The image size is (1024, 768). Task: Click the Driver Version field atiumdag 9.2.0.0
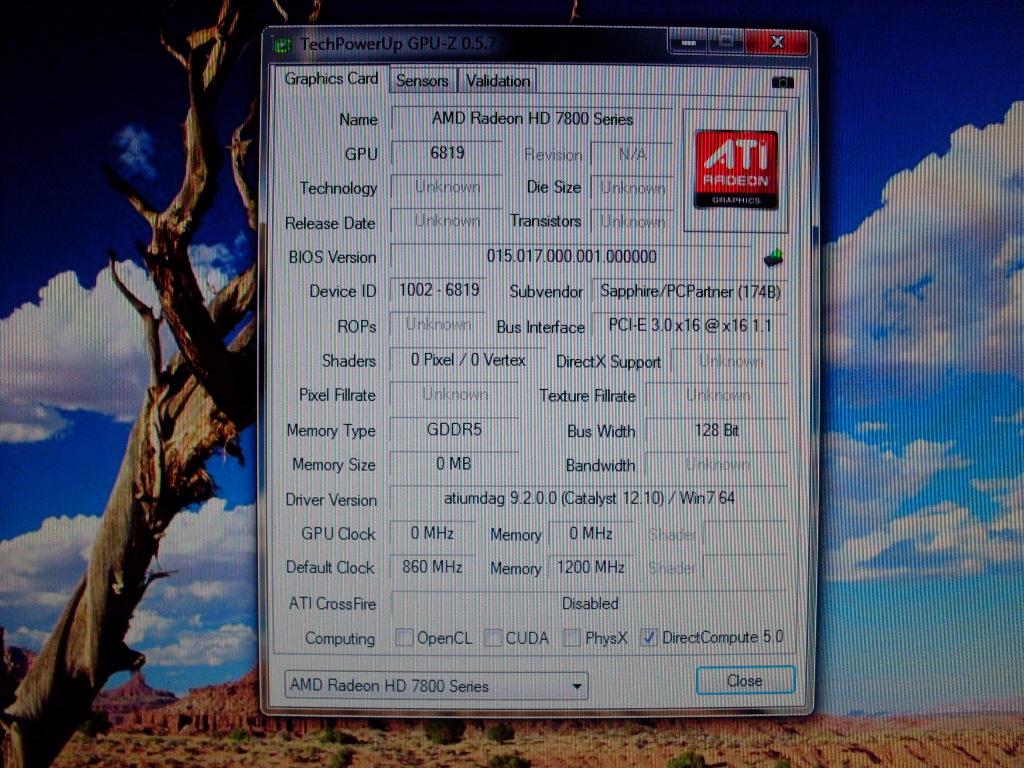tap(589, 498)
